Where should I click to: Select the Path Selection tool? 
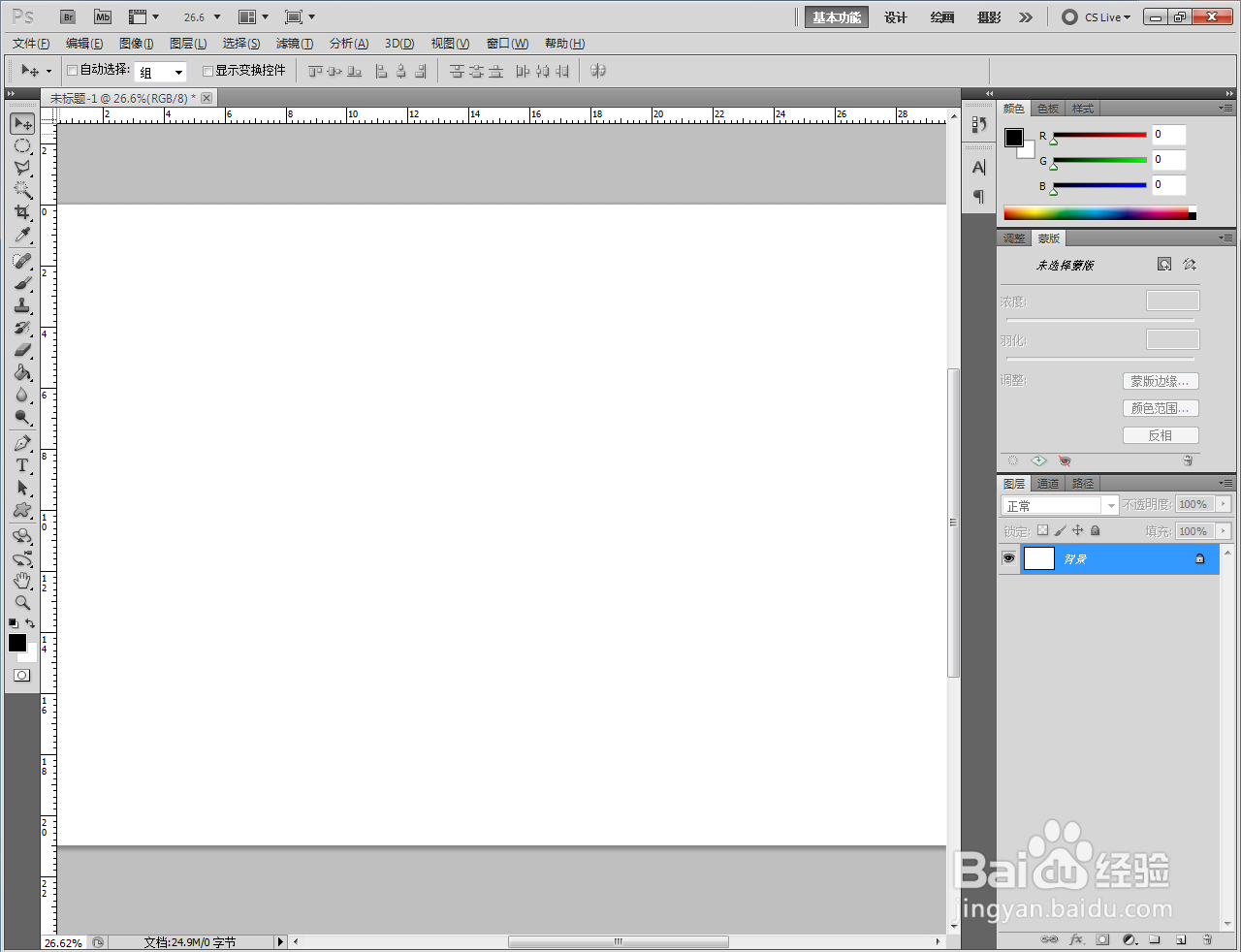point(22,489)
